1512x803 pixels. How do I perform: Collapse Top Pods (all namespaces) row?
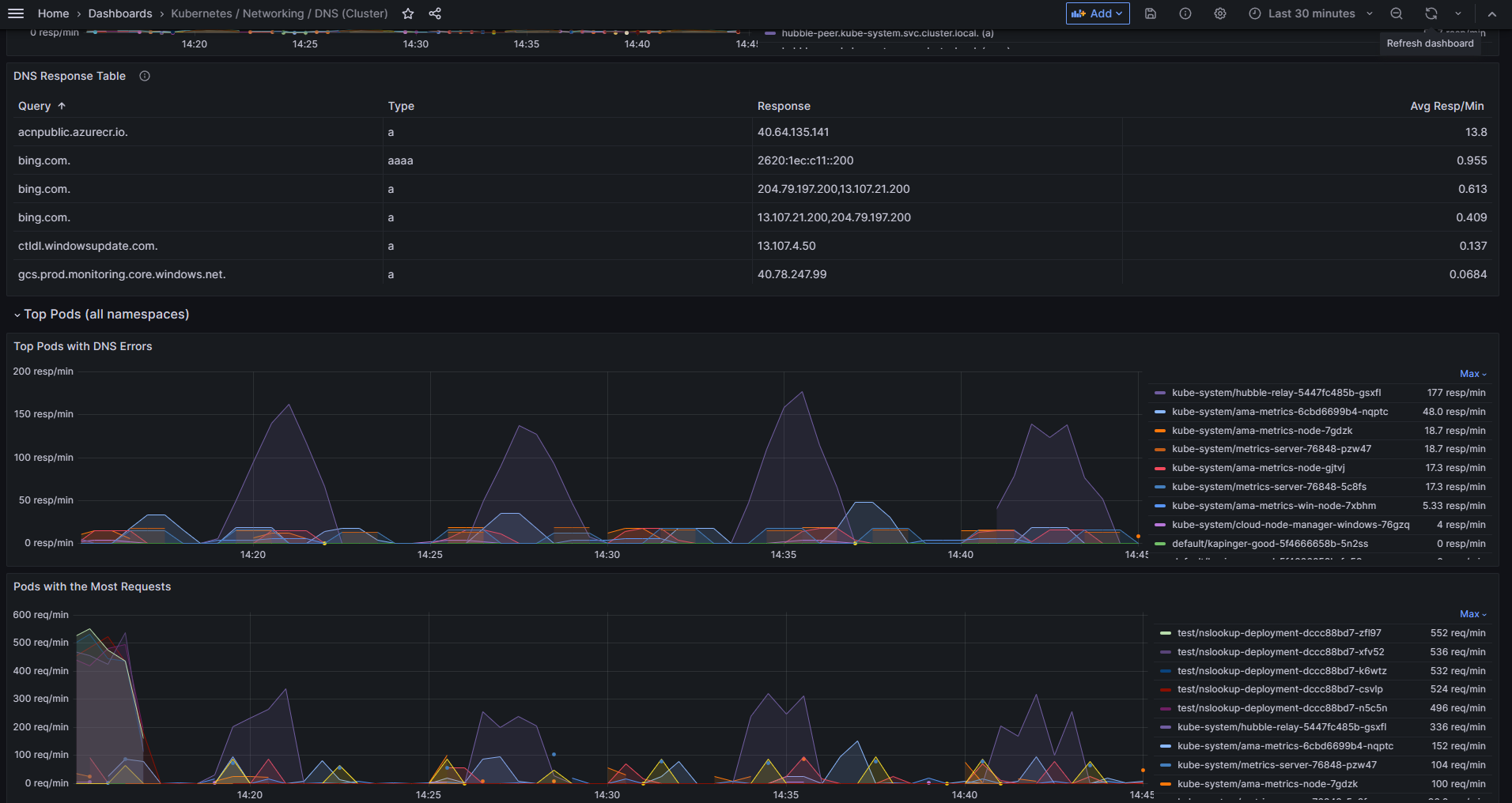101,315
